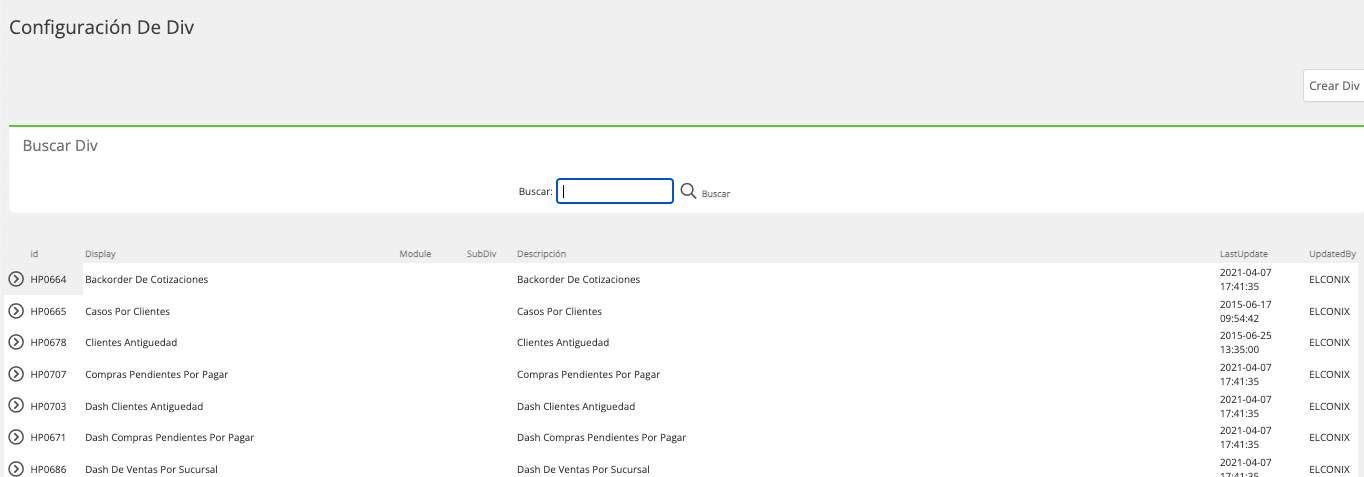The width and height of the screenshot is (1364, 477).
Task: Sort by the Id column header
Action: [34, 254]
